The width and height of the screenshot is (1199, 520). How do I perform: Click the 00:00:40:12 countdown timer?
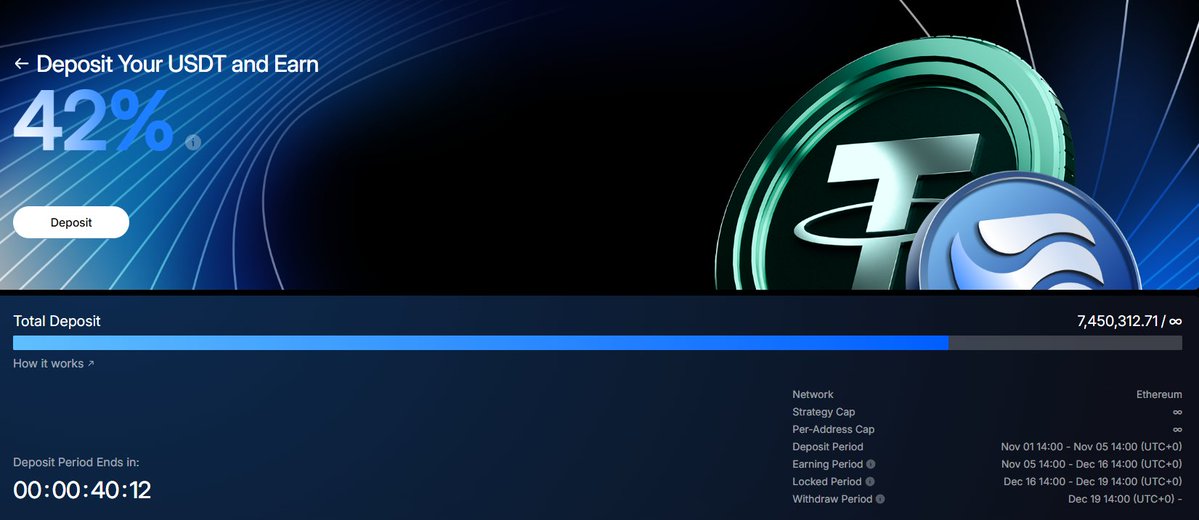click(82, 490)
